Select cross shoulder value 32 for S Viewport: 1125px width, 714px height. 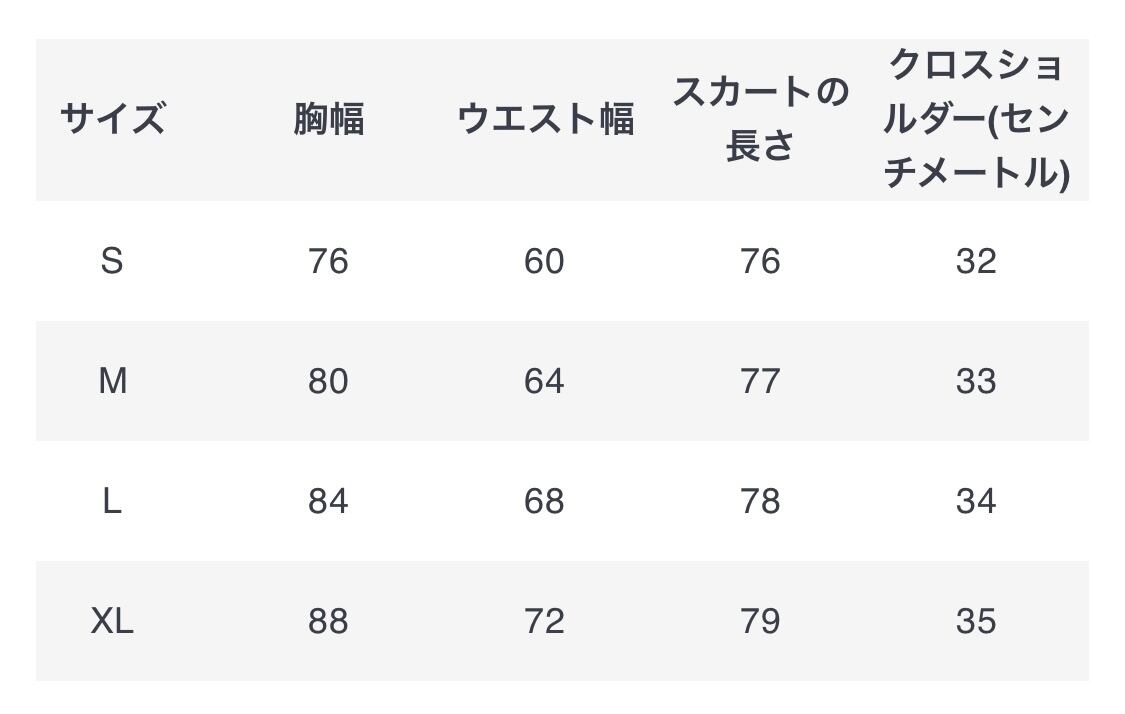click(x=976, y=261)
